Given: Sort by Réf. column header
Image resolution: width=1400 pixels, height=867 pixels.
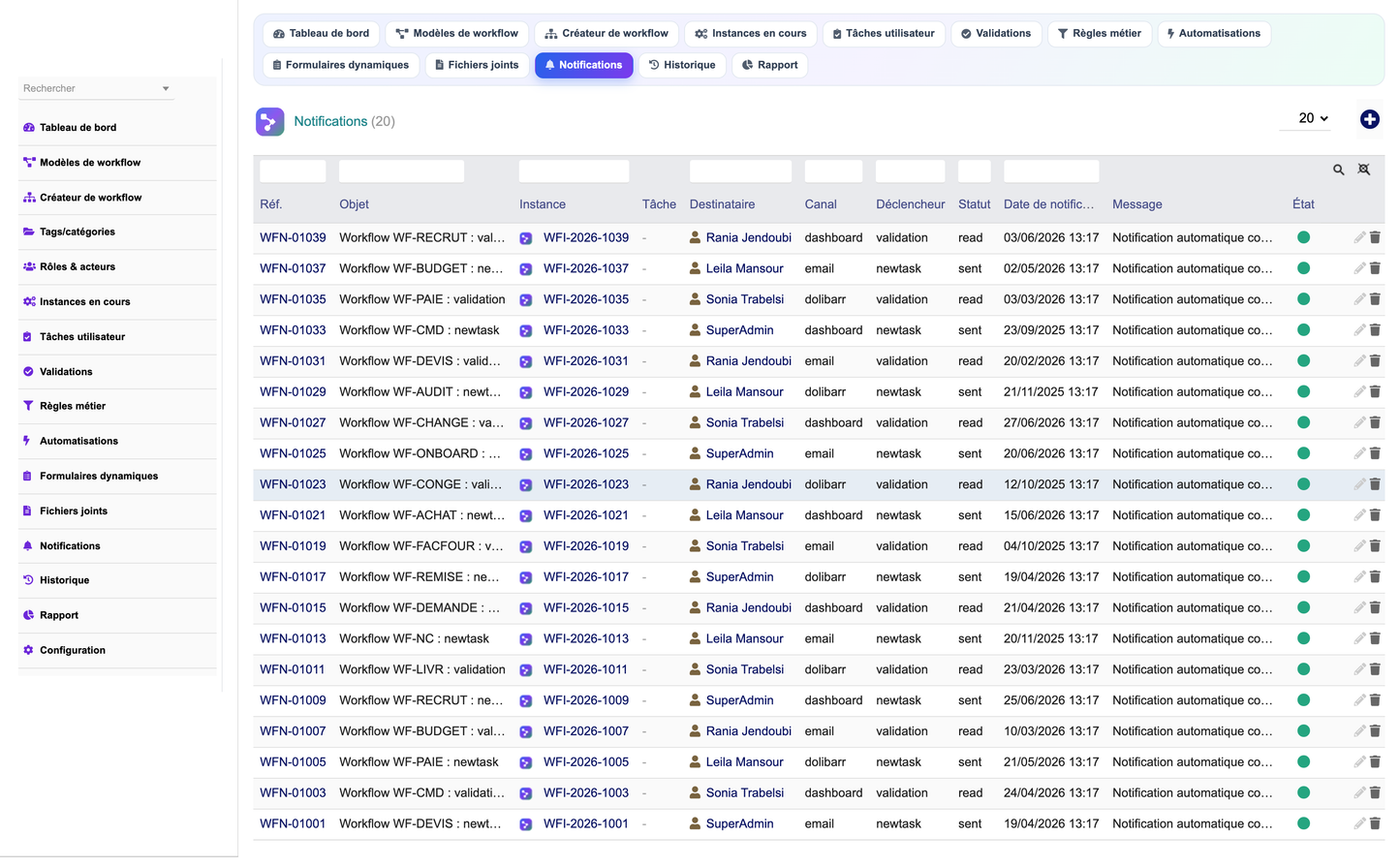Looking at the screenshot, I should pyautogui.click(x=271, y=204).
